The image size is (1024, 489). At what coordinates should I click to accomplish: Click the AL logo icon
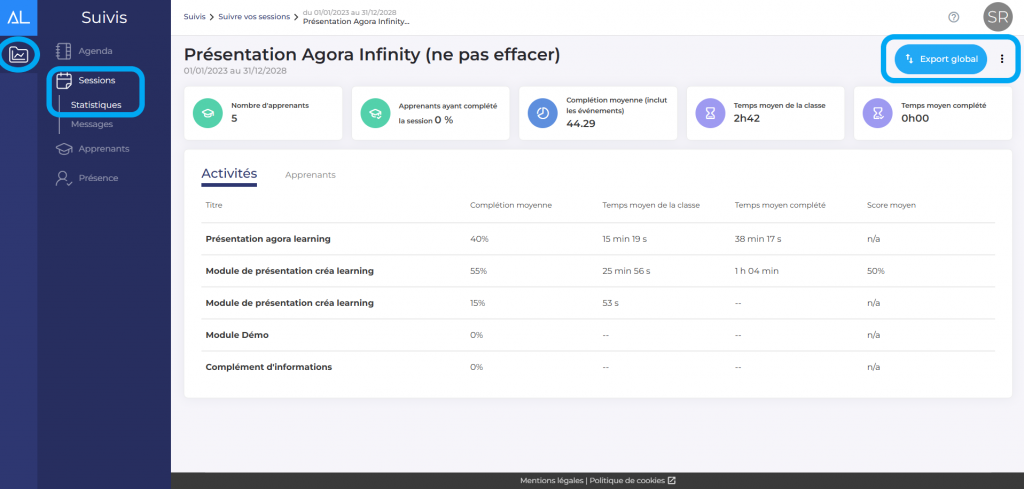point(18,17)
